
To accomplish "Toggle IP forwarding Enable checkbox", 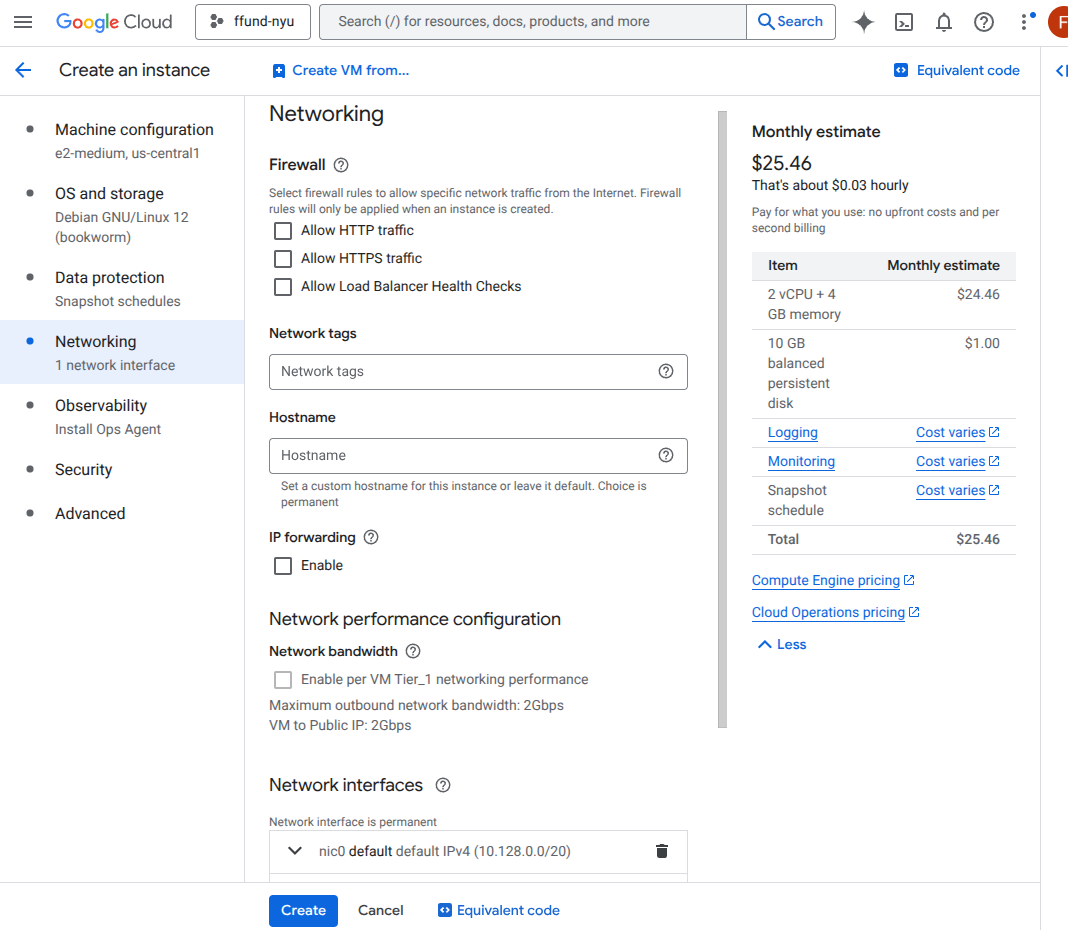I will click(283, 566).
